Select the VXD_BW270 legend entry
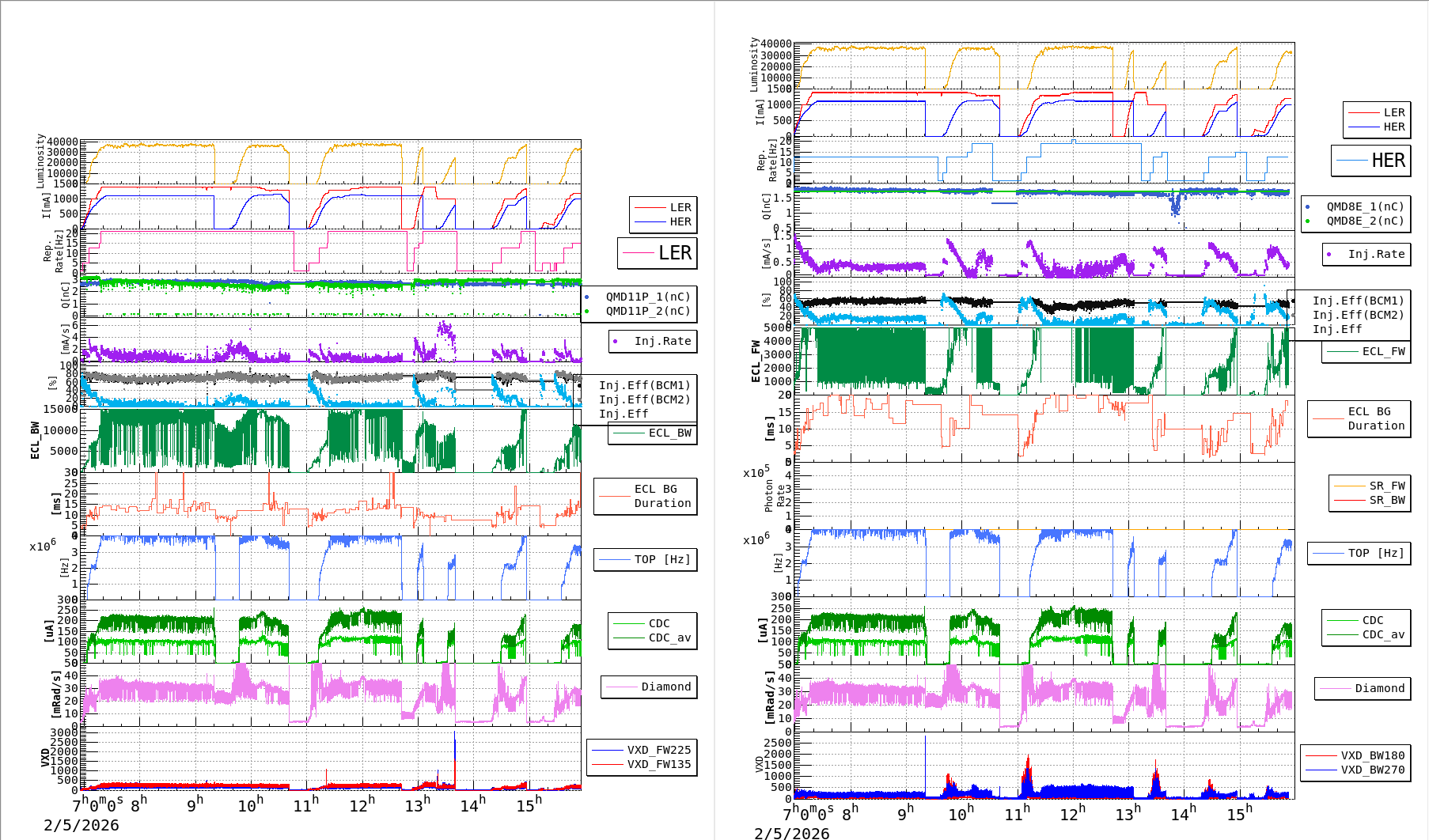 coord(1355,770)
